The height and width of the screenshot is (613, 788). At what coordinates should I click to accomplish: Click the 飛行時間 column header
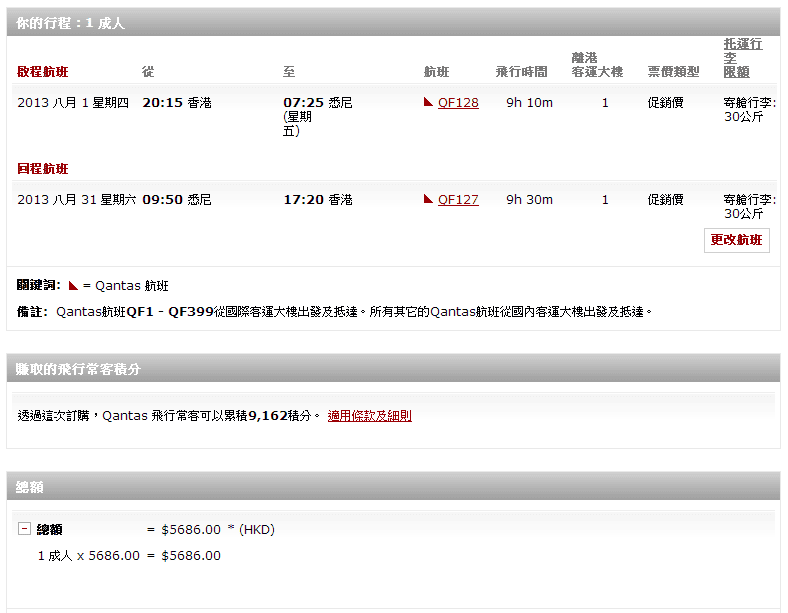[521, 72]
